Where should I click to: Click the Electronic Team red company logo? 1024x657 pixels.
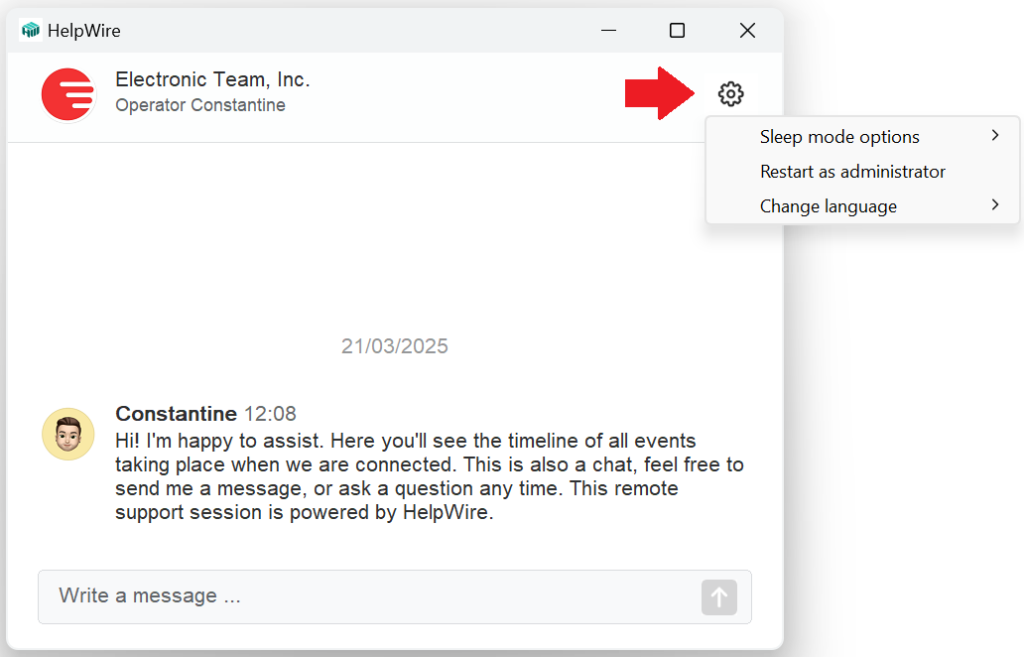(67, 94)
